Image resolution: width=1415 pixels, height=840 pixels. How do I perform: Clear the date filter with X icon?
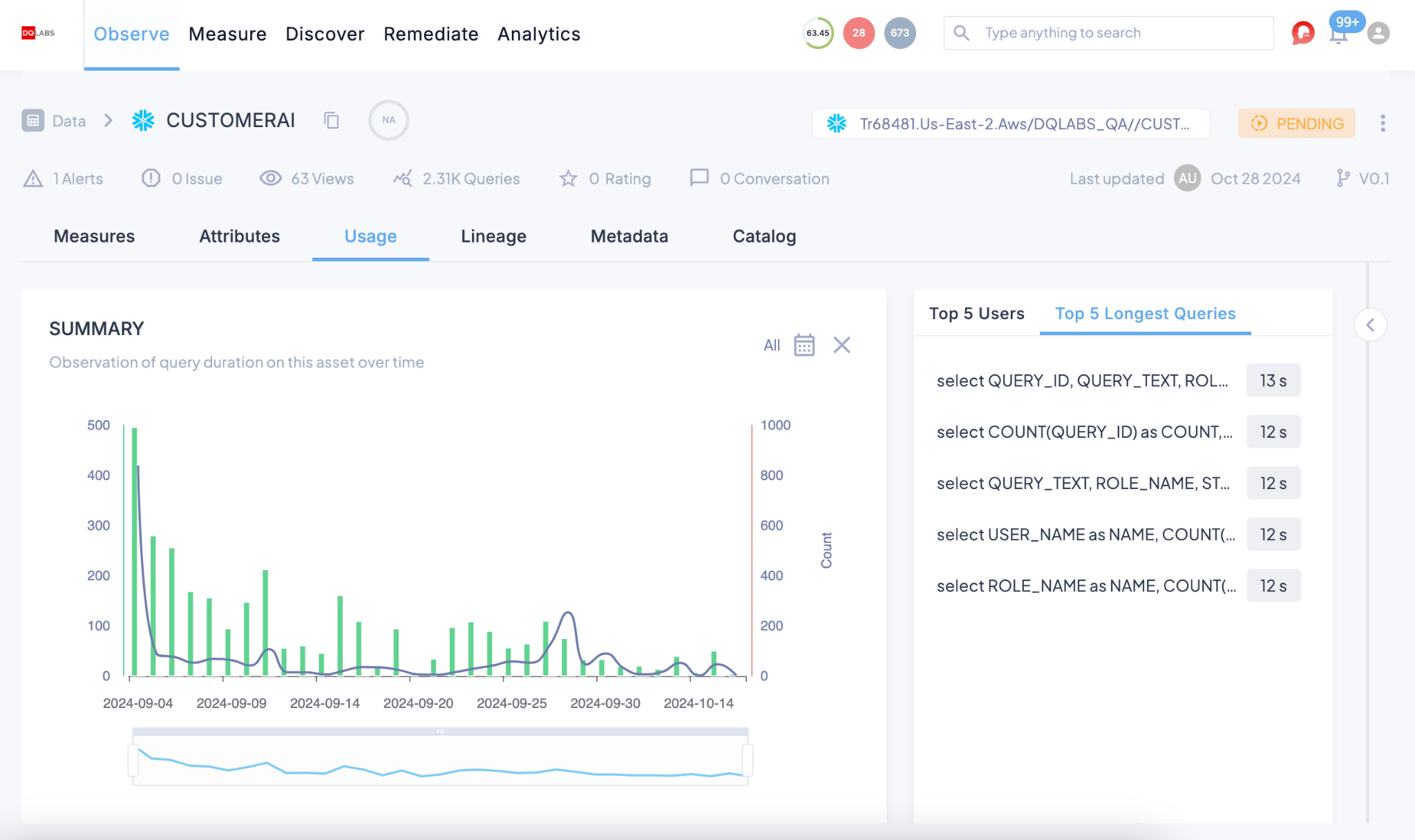pos(842,345)
